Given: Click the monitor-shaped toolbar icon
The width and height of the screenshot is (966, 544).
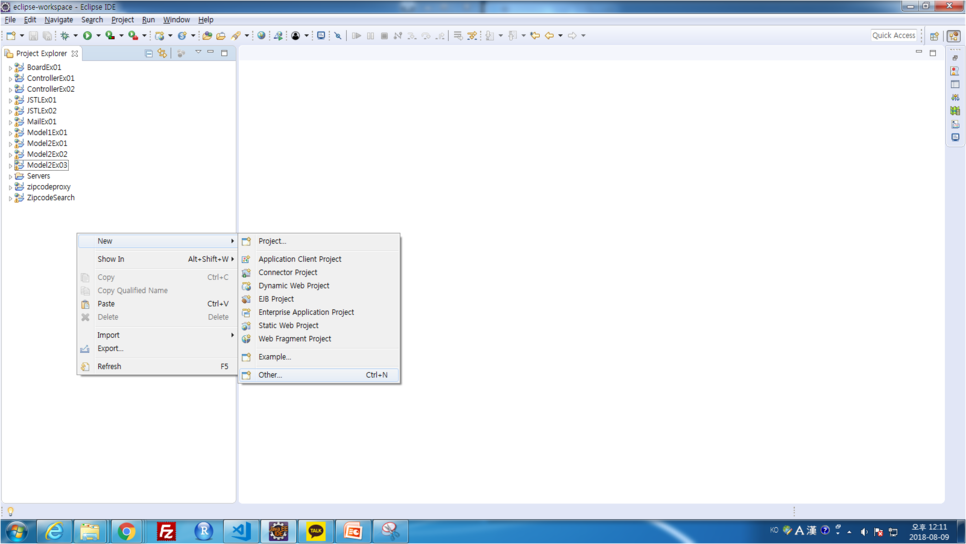Looking at the screenshot, I should [x=321, y=36].
